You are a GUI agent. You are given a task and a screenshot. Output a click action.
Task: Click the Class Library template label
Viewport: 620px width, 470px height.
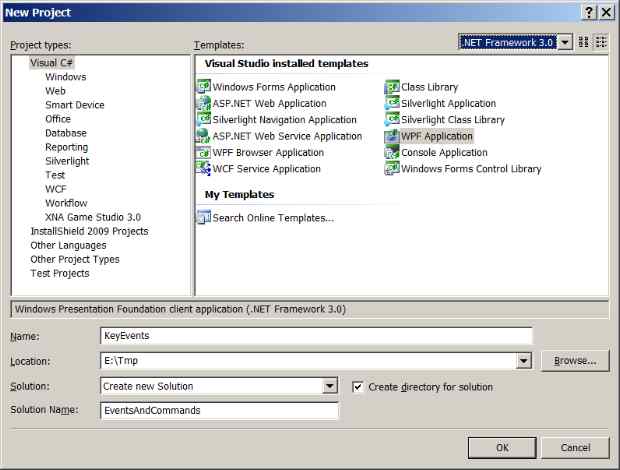point(429,87)
